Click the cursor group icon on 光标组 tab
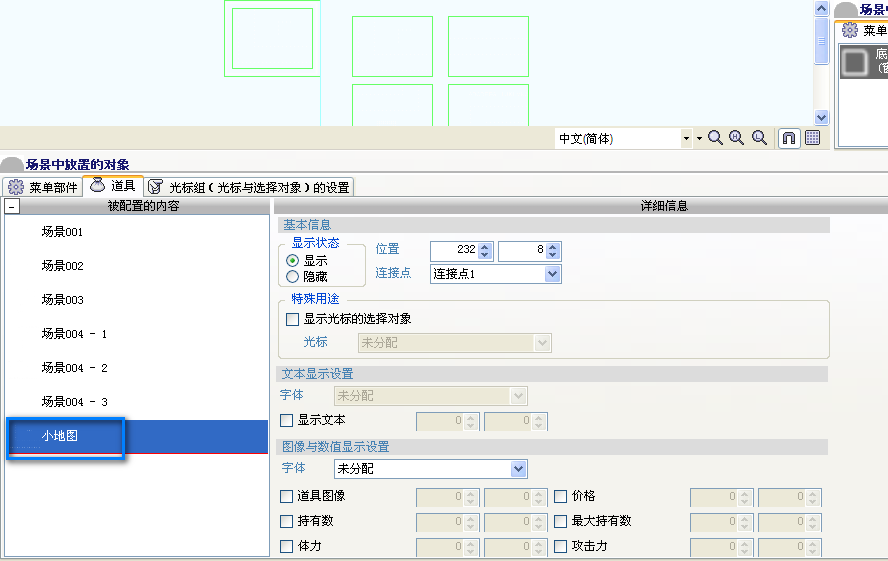The height and width of the screenshot is (561, 888). coord(155,187)
